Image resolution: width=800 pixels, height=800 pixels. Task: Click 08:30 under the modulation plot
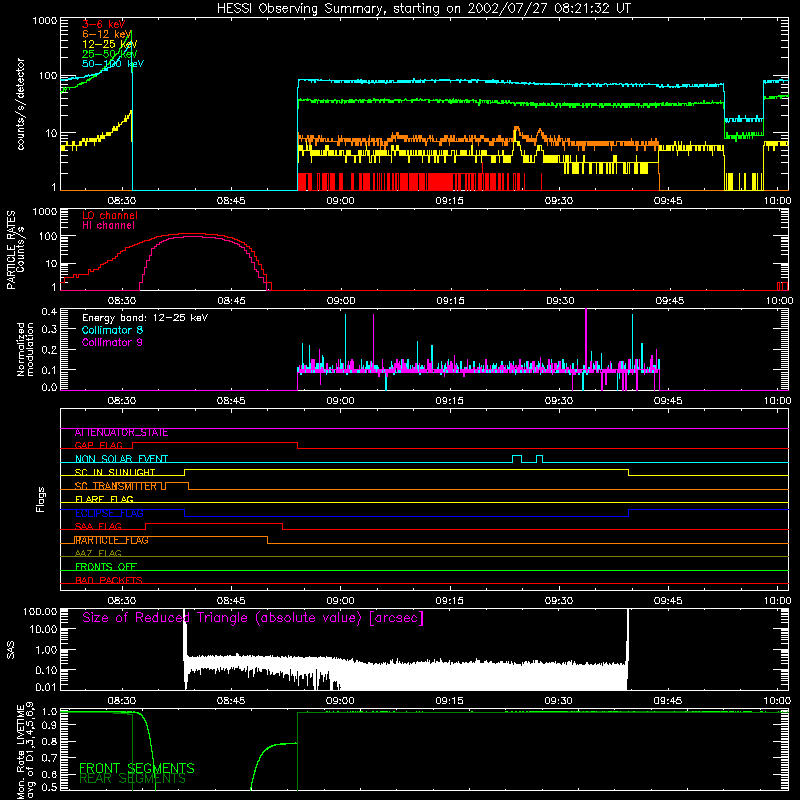[x=122, y=401]
